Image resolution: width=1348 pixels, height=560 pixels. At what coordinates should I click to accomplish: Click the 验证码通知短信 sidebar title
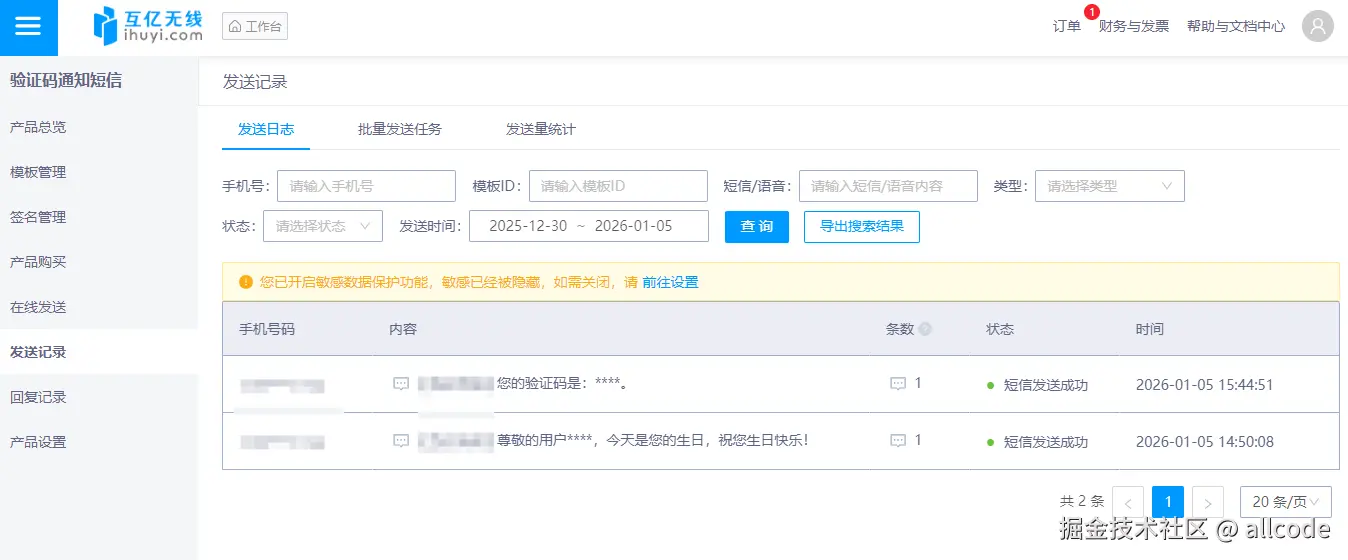[66, 81]
